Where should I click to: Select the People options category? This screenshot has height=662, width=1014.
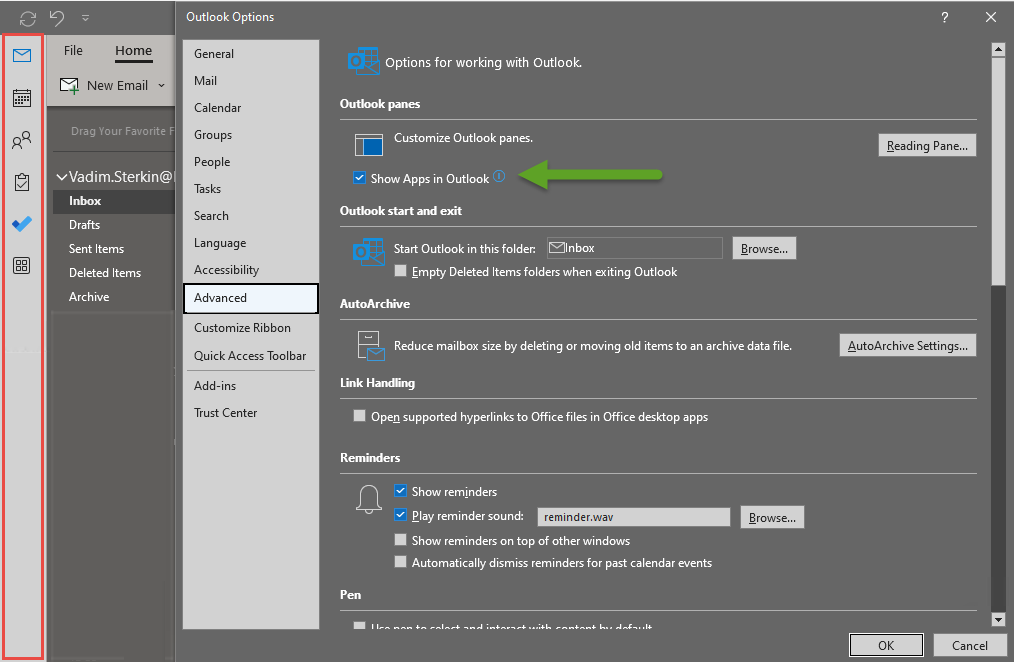251,162
